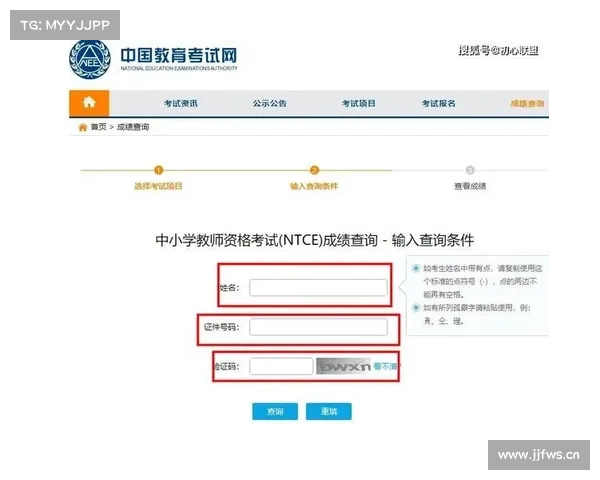The image size is (600, 480).
Task: Follow the 首页 breadcrumb link
Action: [x=98, y=128]
